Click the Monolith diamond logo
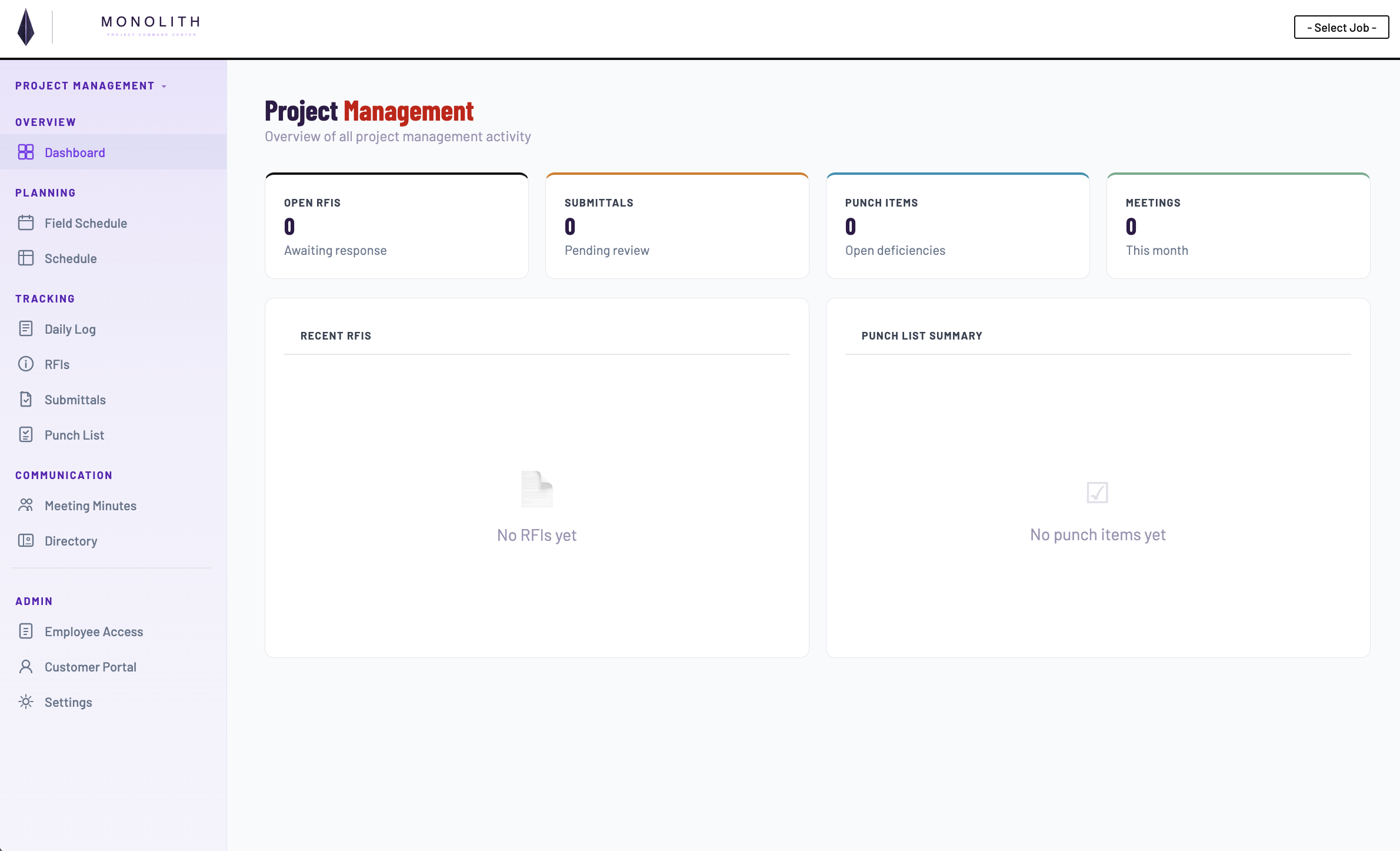 (x=25, y=27)
